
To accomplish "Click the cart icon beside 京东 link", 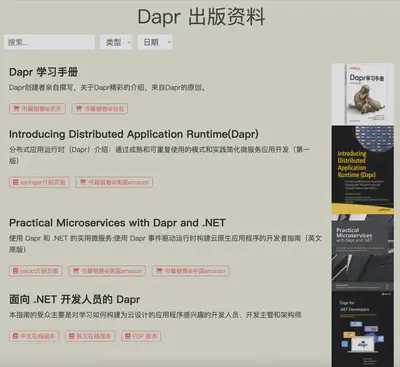I will pyautogui.click(x=16, y=109).
